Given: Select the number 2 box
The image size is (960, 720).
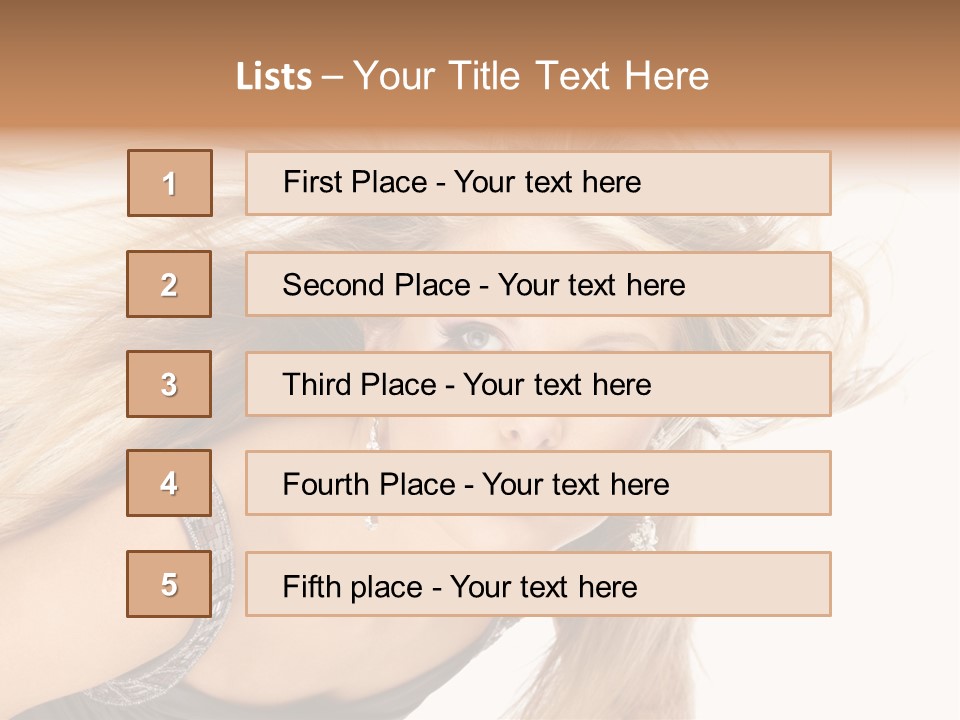Looking at the screenshot, I should pos(169,284).
